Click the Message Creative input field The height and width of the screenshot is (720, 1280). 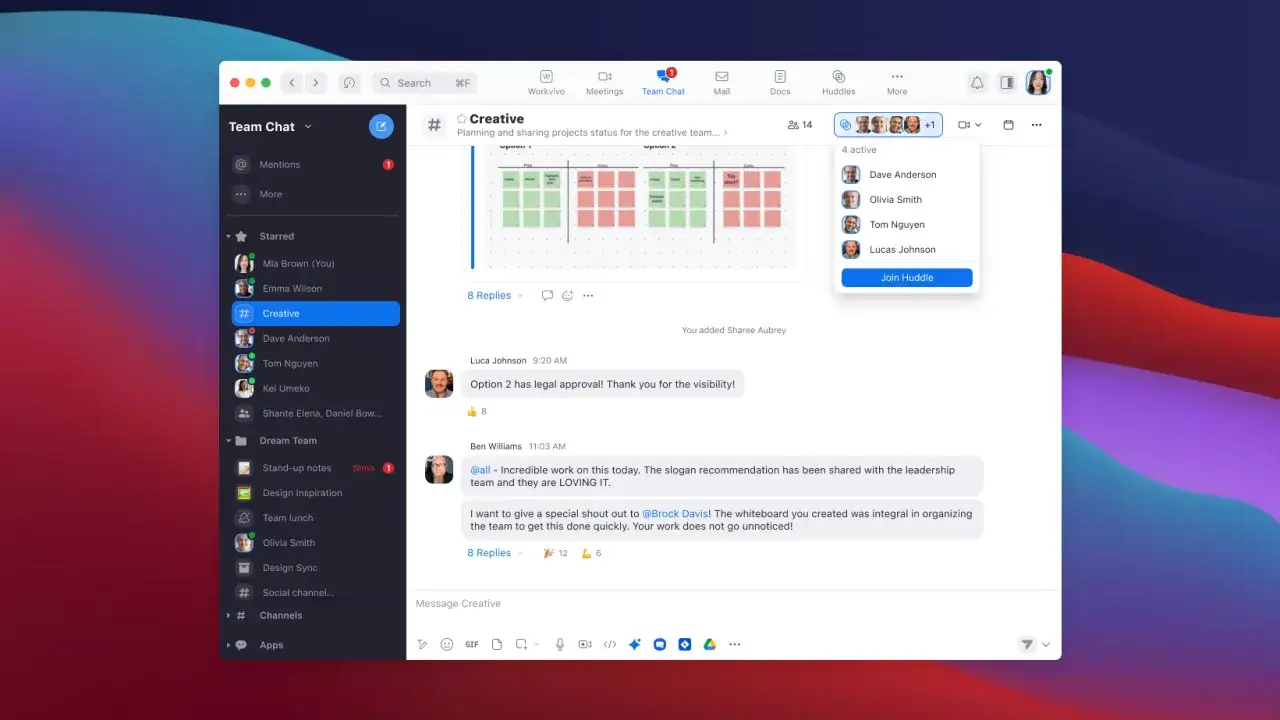(x=733, y=604)
